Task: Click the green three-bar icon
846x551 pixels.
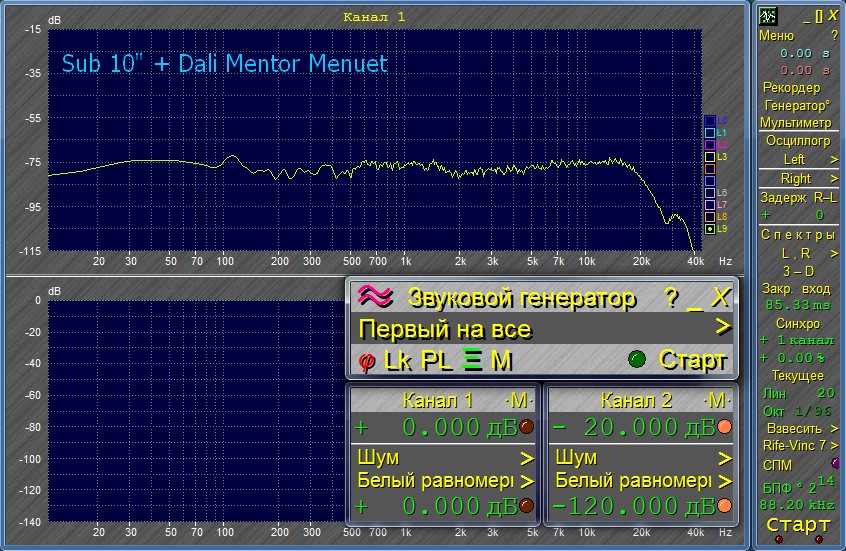Action: pos(472,360)
